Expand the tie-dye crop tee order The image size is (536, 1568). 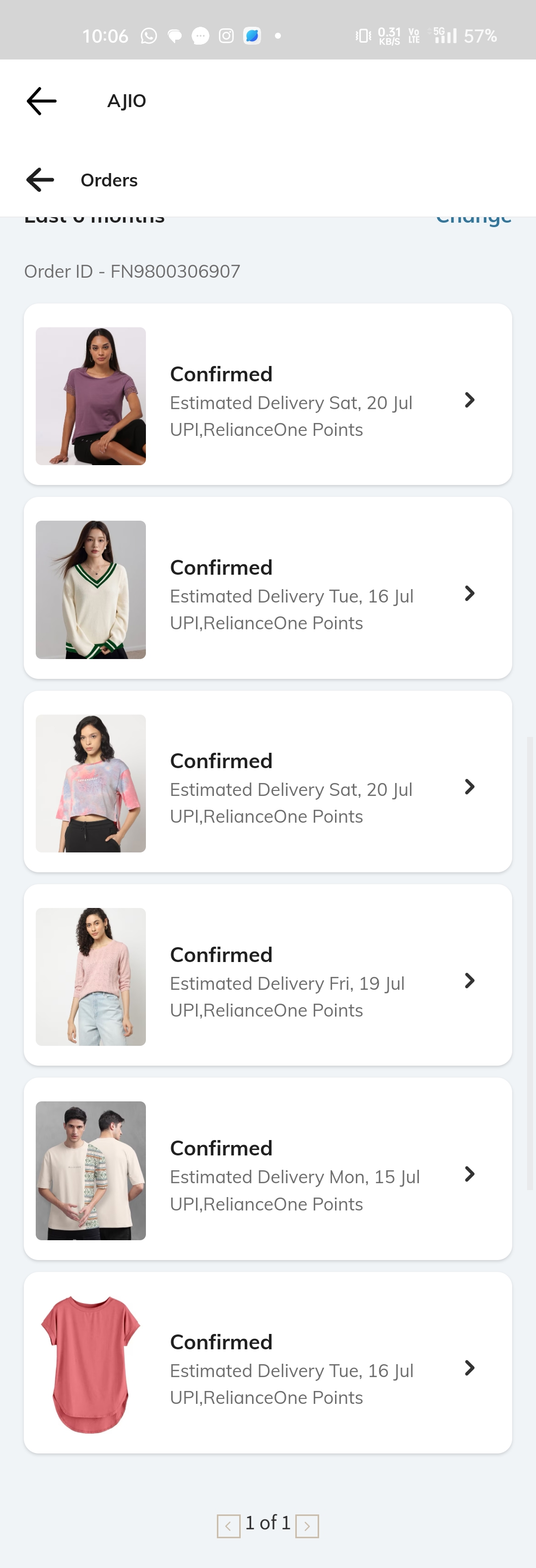click(469, 786)
